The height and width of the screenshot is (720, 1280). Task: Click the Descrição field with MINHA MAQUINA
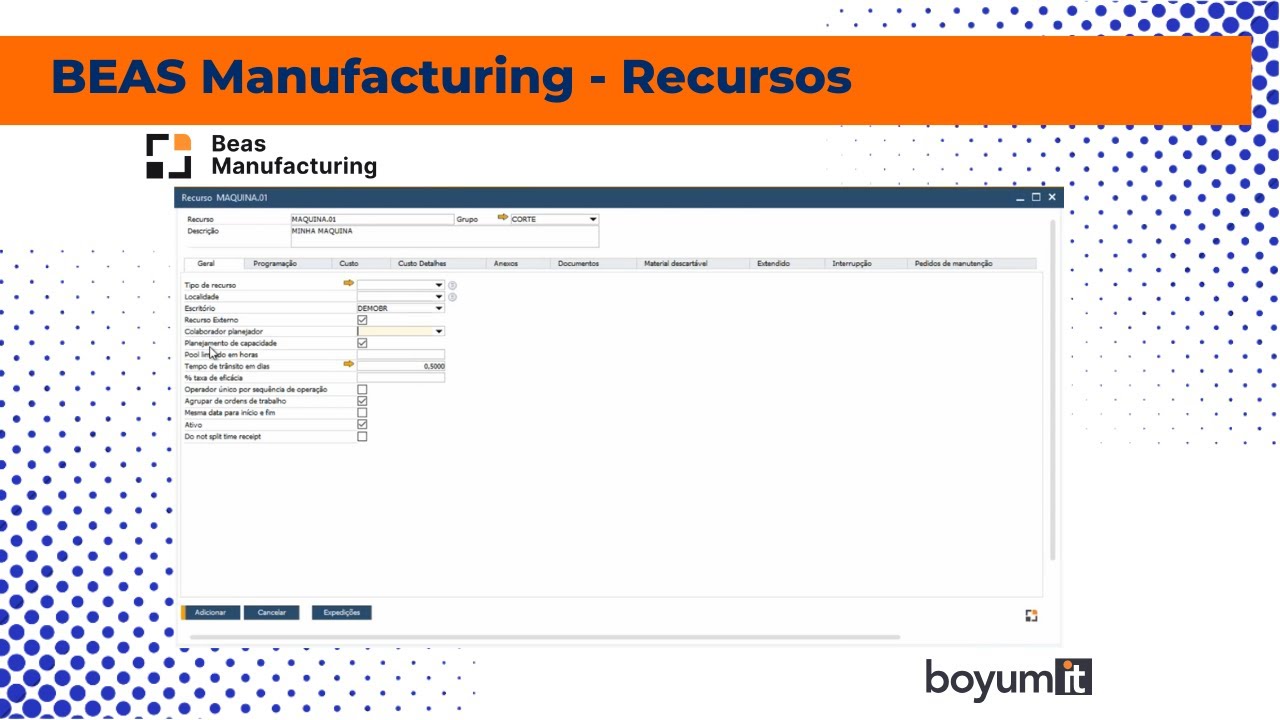coord(444,236)
